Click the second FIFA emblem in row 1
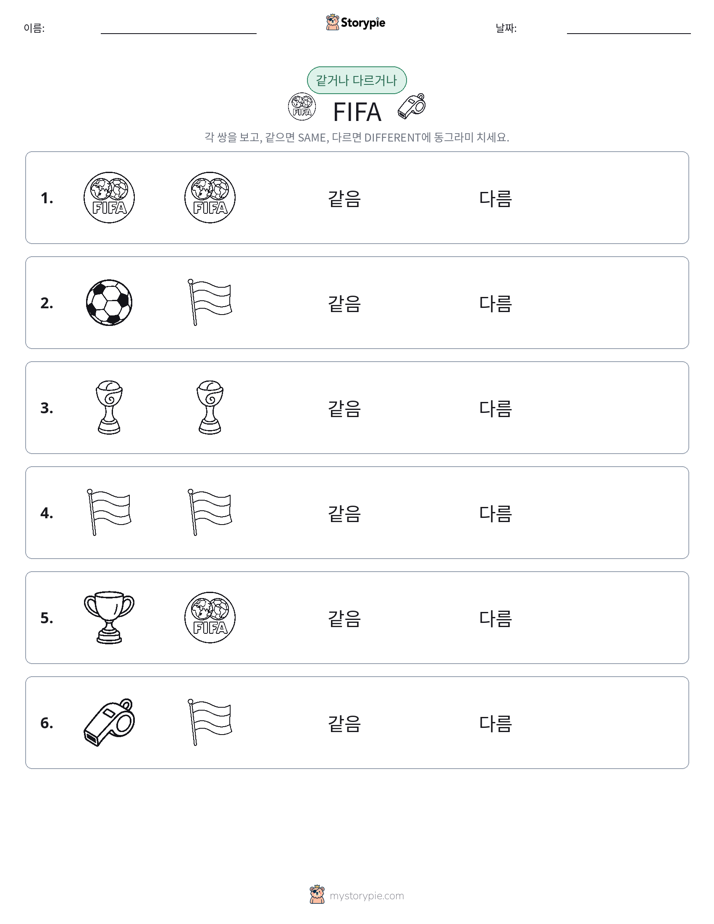Viewport: 714px width, 924px height. (210, 197)
